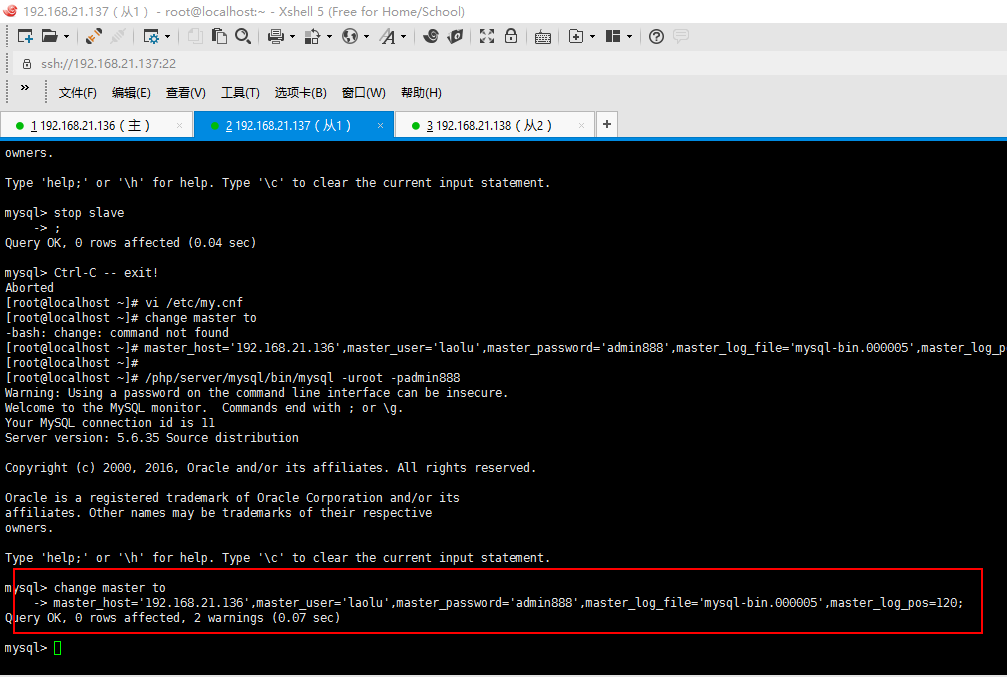This screenshot has height=677, width=1007.
Task: Add a new tab with plus button
Action: click(606, 125)
